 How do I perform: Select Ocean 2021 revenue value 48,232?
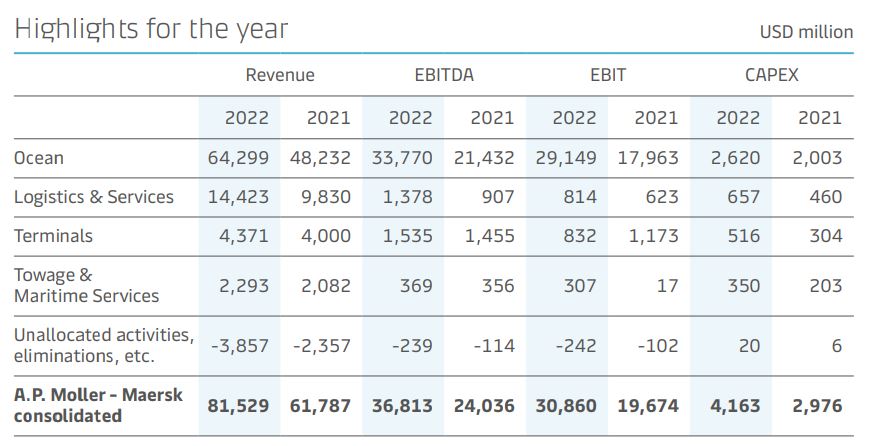click(320, 158)
